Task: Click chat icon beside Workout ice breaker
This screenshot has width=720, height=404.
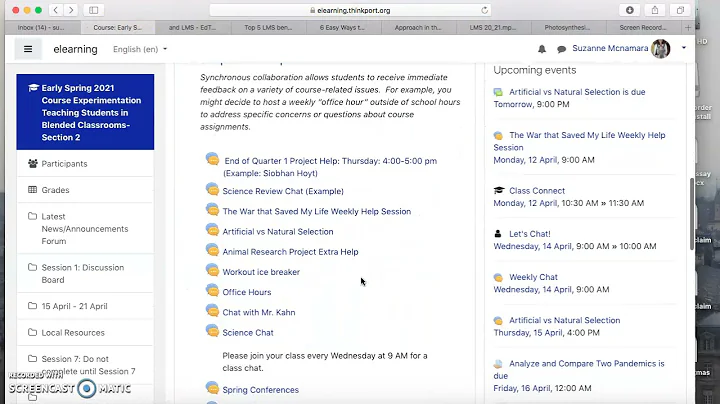Action: click(212, 270)
